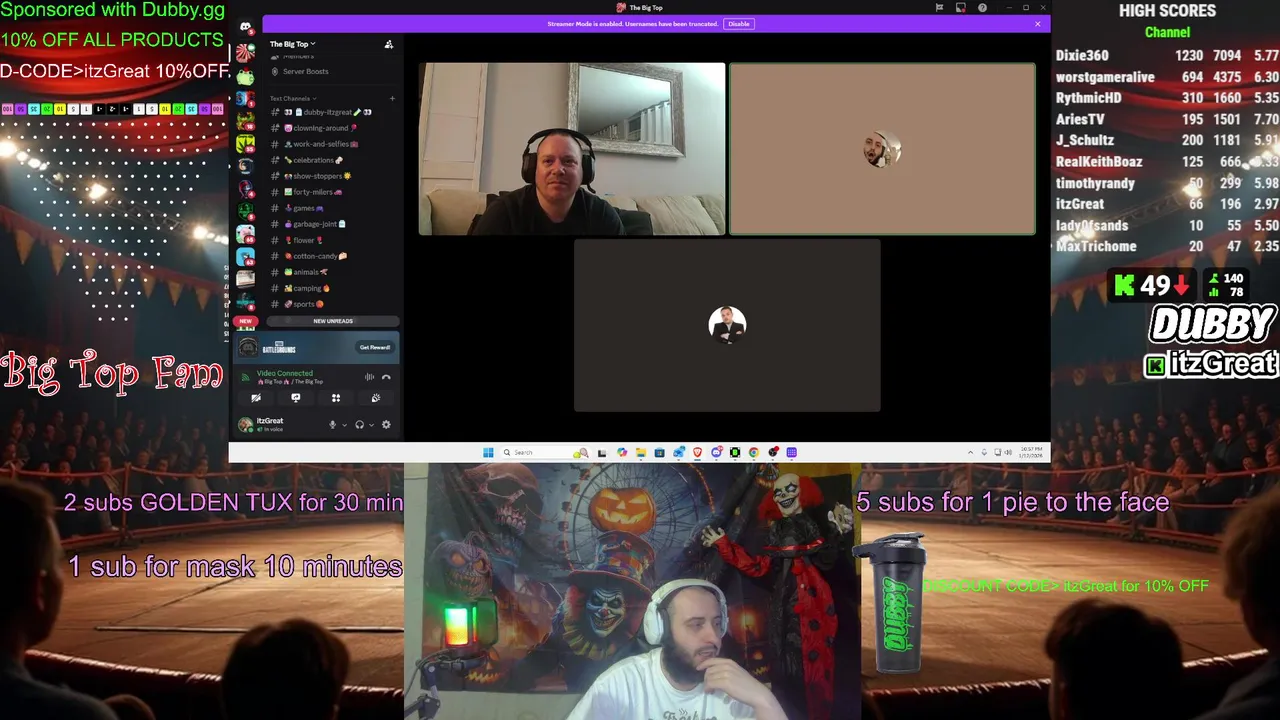Mute the microphone in the user panel
1280x720 pixels.
tap(333, 425)
